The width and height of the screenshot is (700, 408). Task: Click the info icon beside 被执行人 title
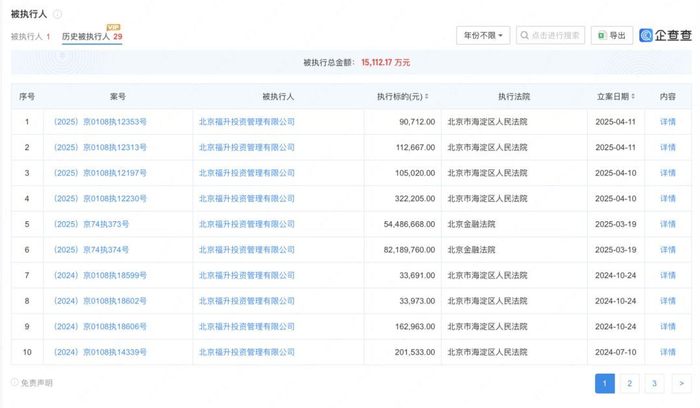coord(57,15)
